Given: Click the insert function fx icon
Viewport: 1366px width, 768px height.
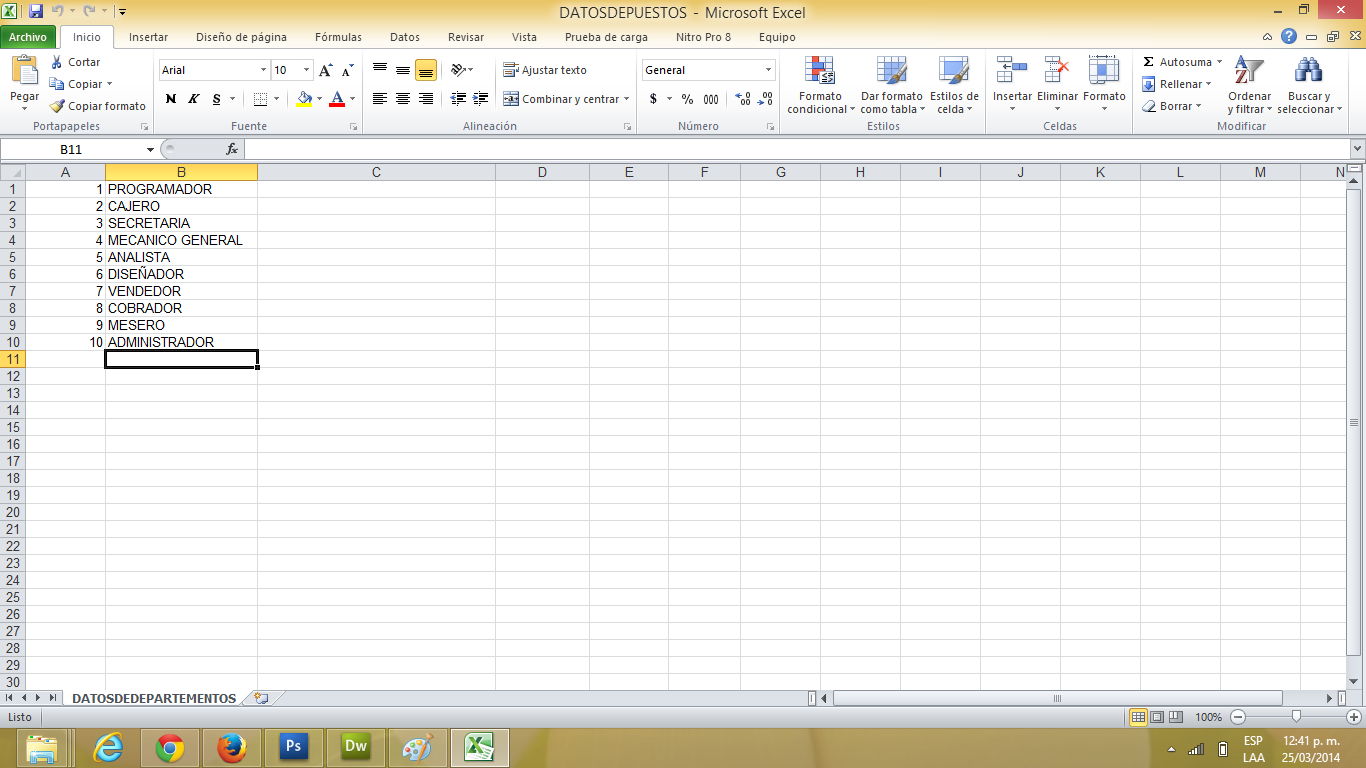Looking at the screenshot, I should (x=232, y=149).
